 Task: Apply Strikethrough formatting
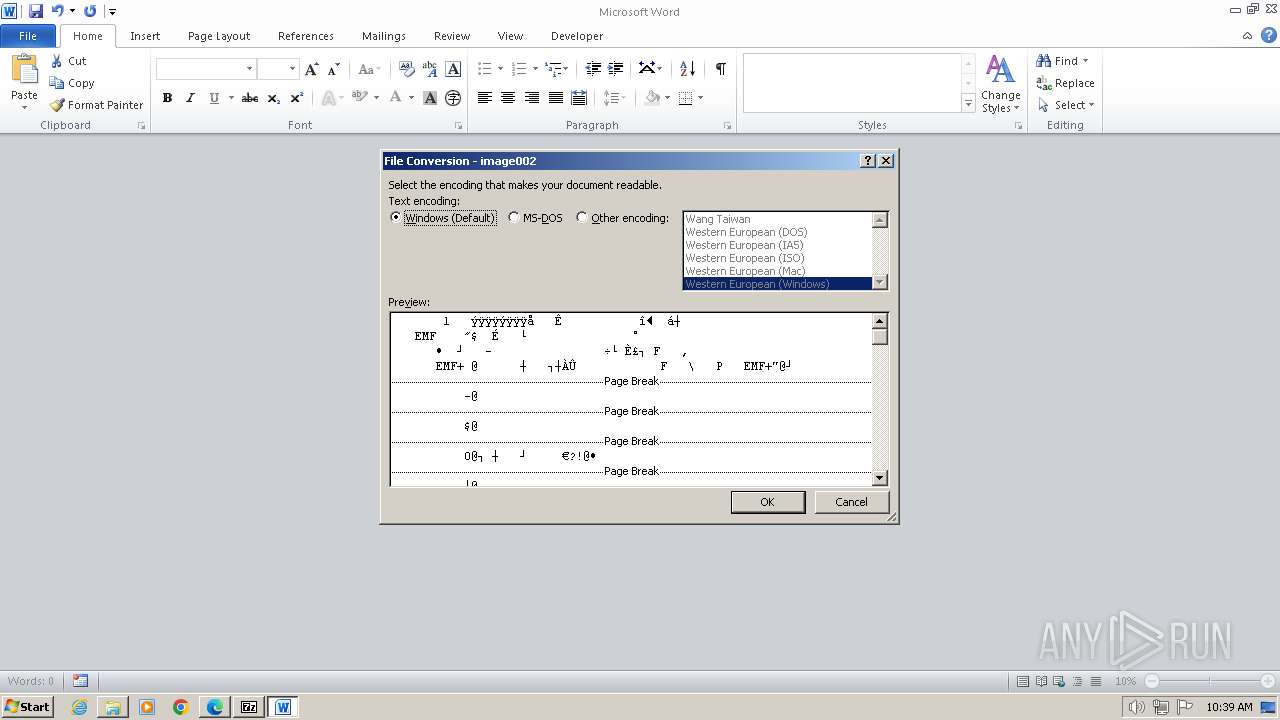click(x=250, y=98)
